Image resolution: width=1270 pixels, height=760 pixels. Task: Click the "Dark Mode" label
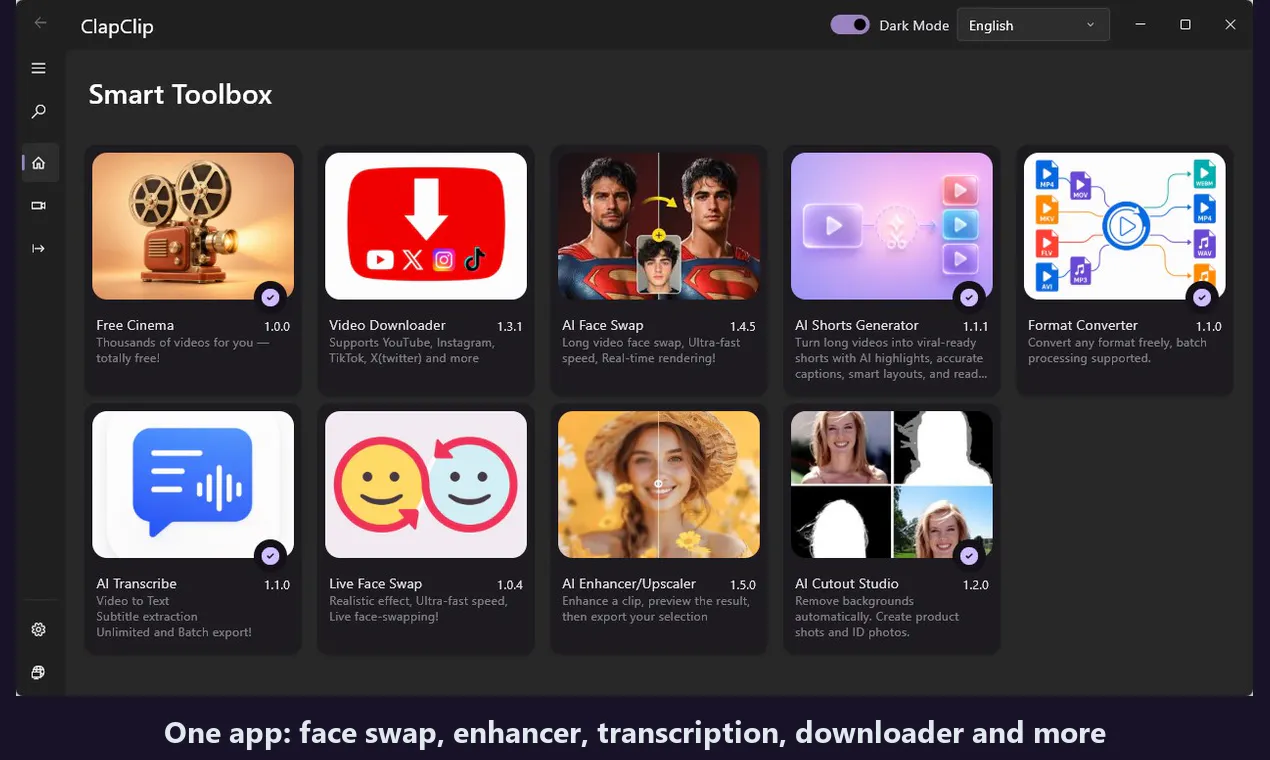[x=914, y=26]
